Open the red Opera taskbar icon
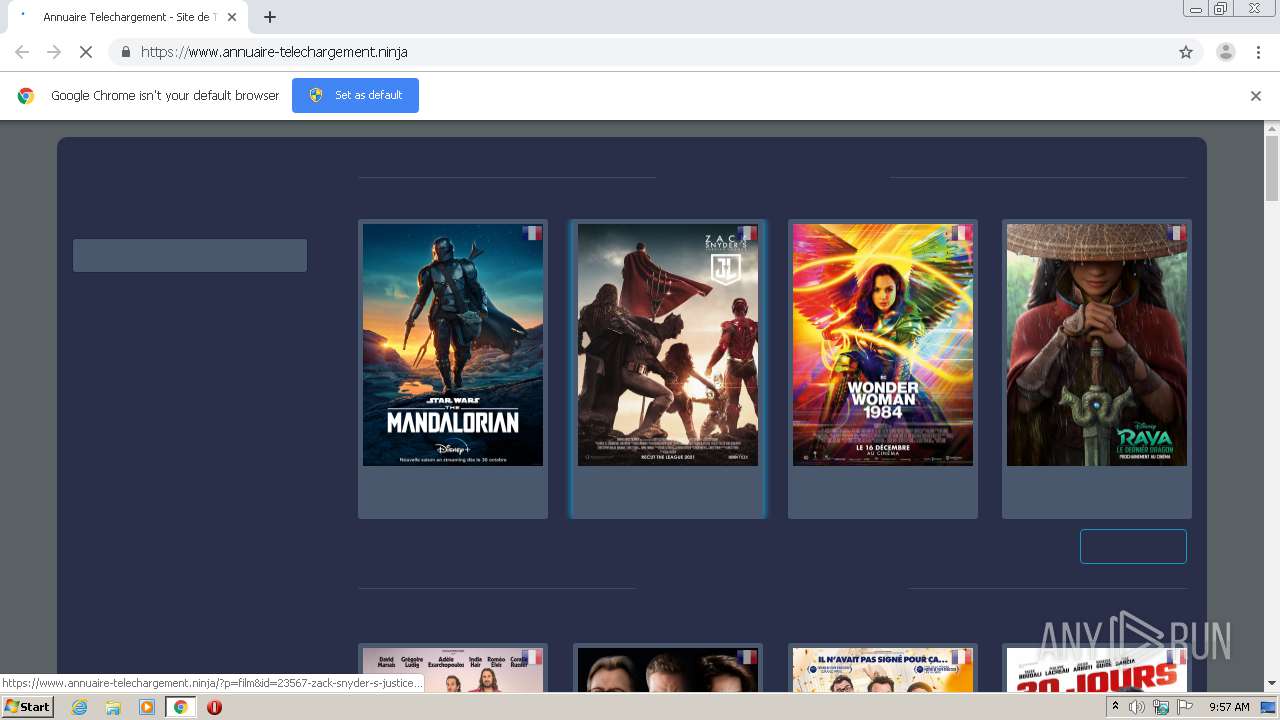1280x720 pixels. [x=214, y=707]
